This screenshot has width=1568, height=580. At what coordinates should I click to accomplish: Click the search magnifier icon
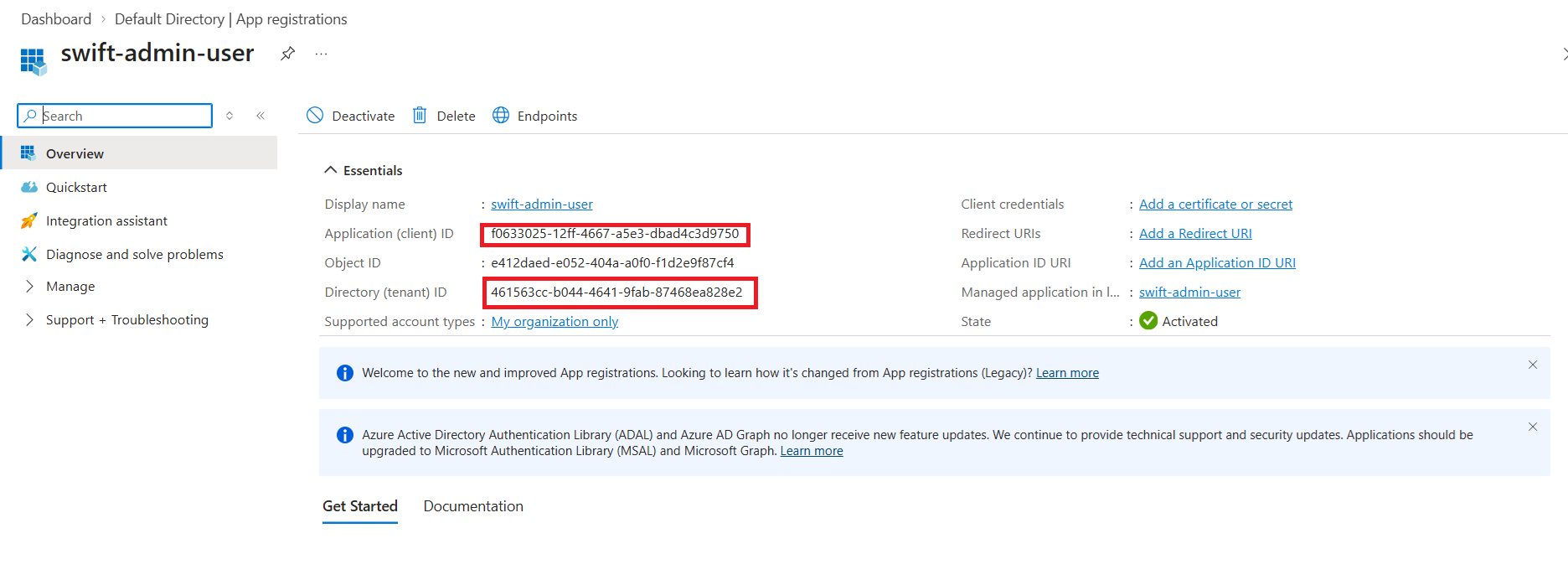30,116
